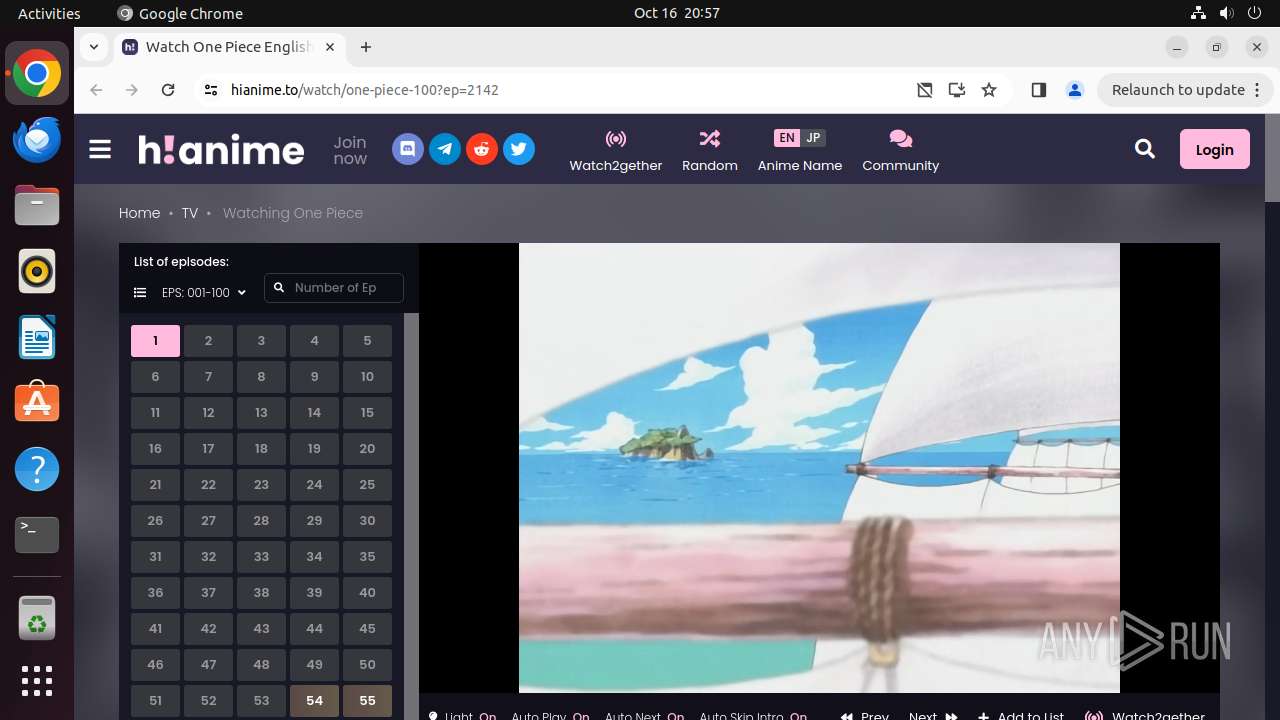Go to Home breadcrumb

pos(139,213)
